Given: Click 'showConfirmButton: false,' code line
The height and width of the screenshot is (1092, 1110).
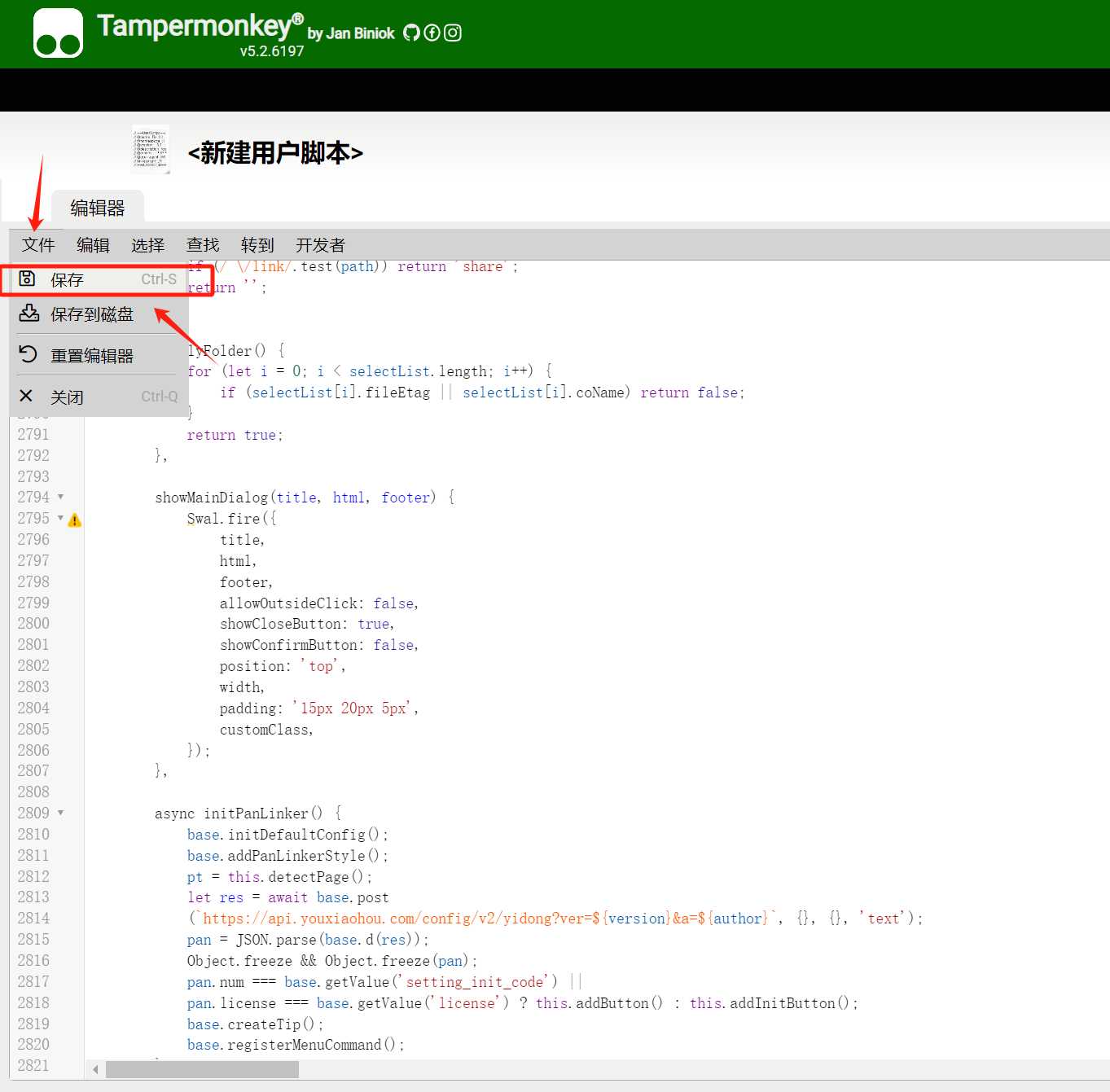Looking at the screenshot, I should click(319, 645).
